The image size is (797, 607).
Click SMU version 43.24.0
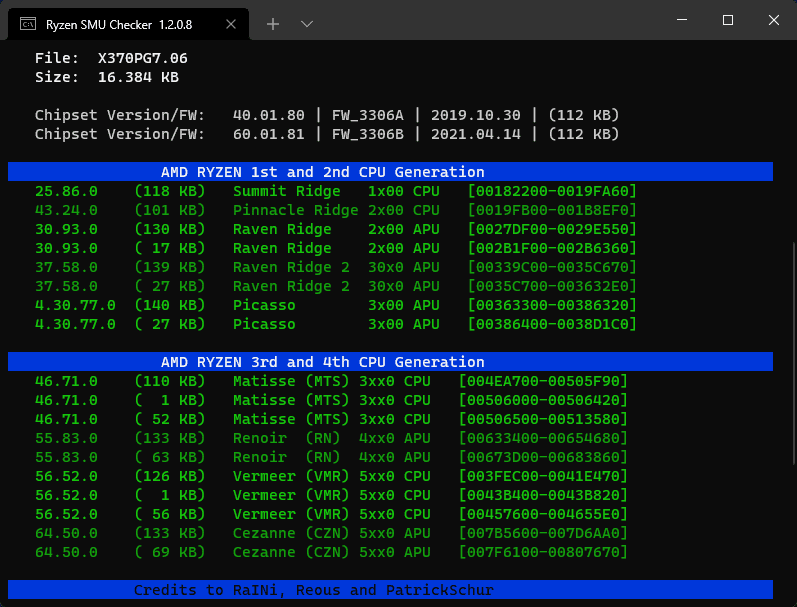66,210
